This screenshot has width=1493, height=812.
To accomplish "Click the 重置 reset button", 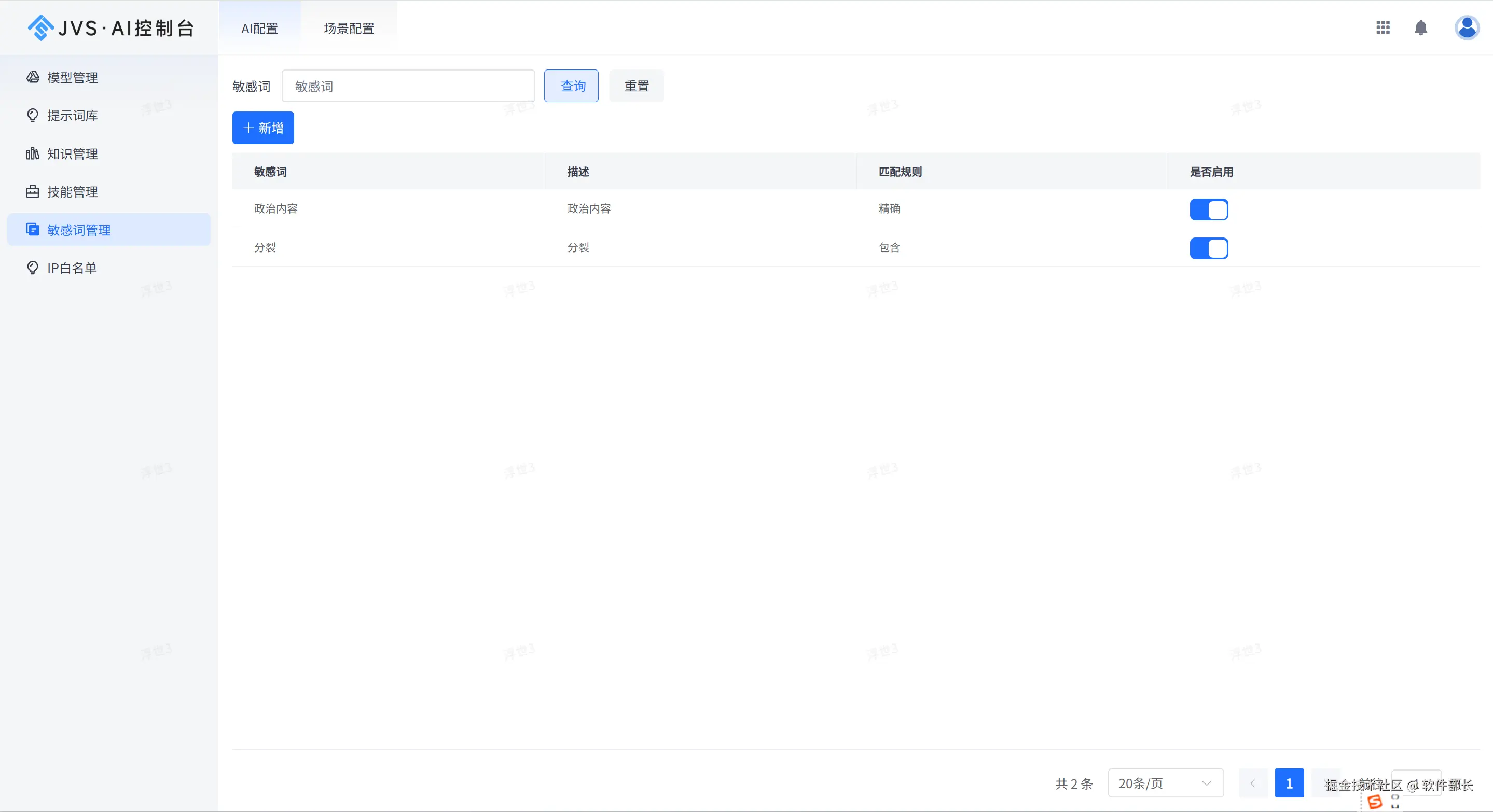I will 637,86.
